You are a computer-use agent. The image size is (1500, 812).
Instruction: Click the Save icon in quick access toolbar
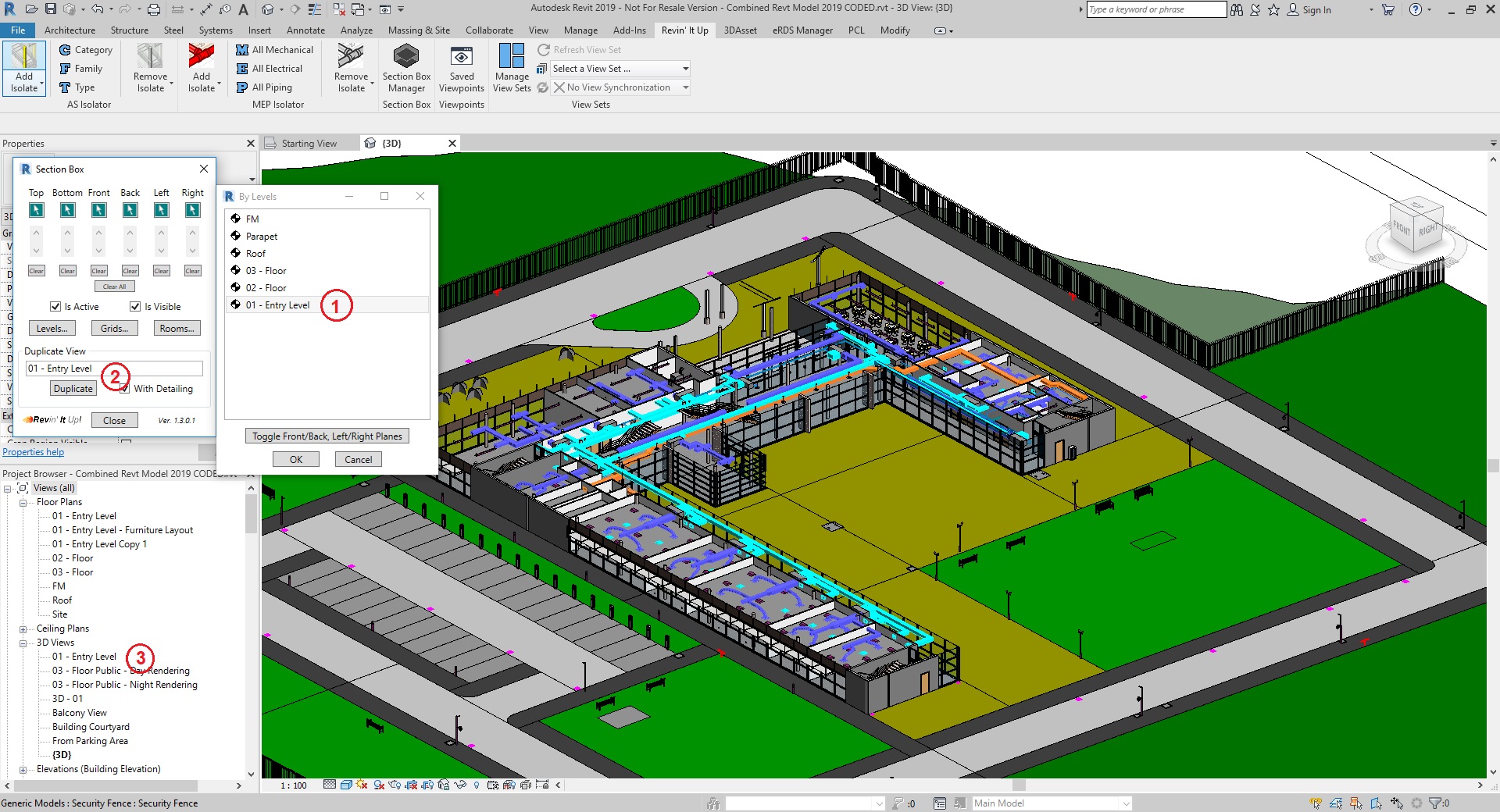tap(51, 9)
